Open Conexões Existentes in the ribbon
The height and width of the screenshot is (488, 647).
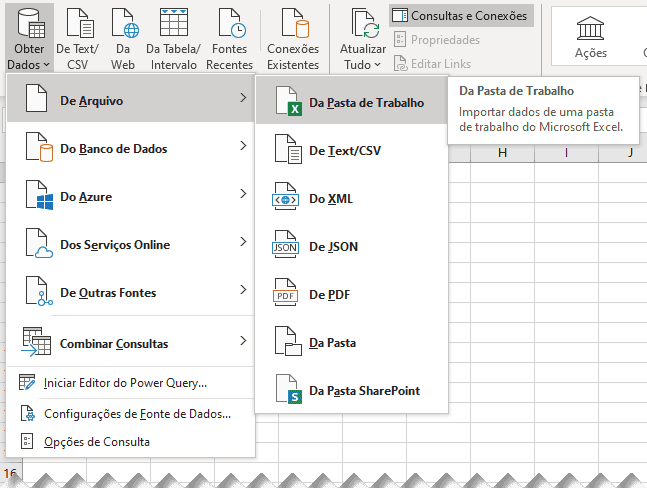[293, 38]
